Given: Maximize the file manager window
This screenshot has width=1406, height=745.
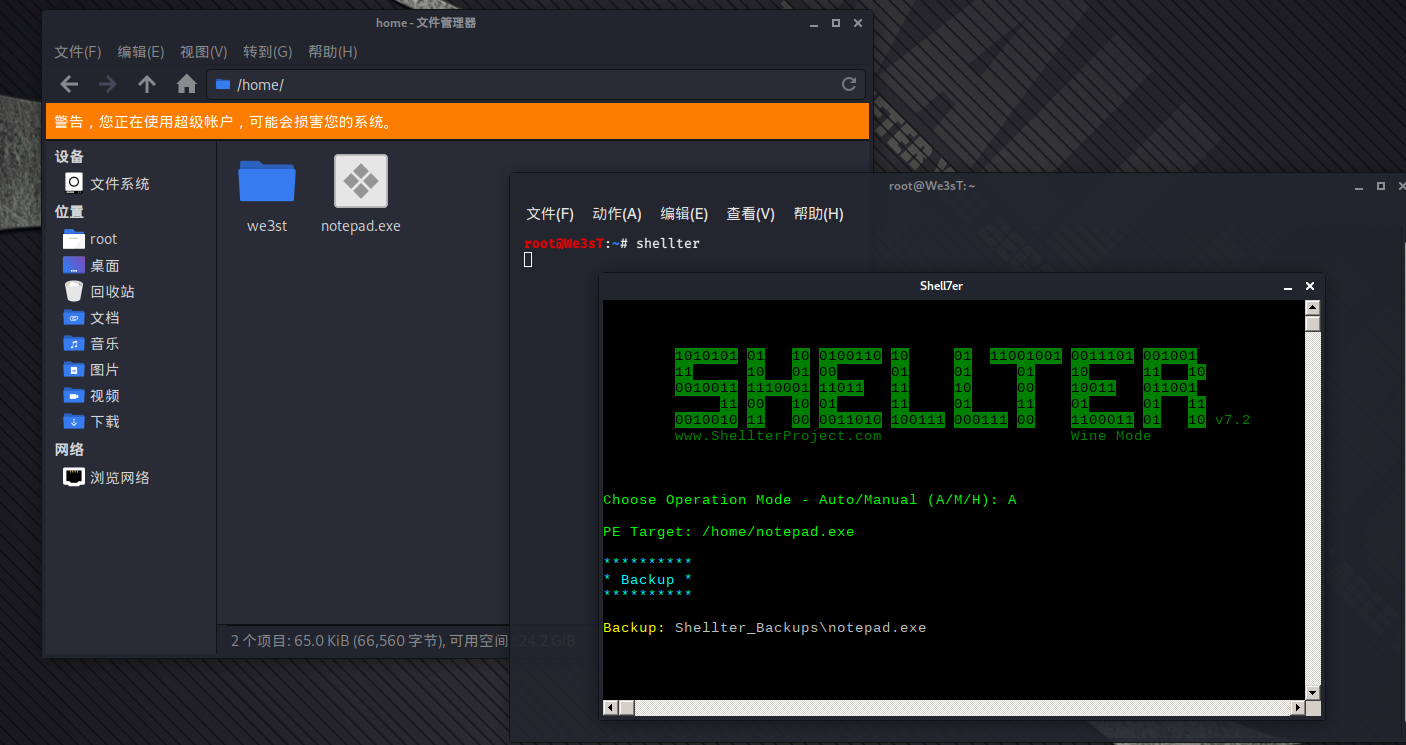Looking at the screenshot, I should click(837, 23).
